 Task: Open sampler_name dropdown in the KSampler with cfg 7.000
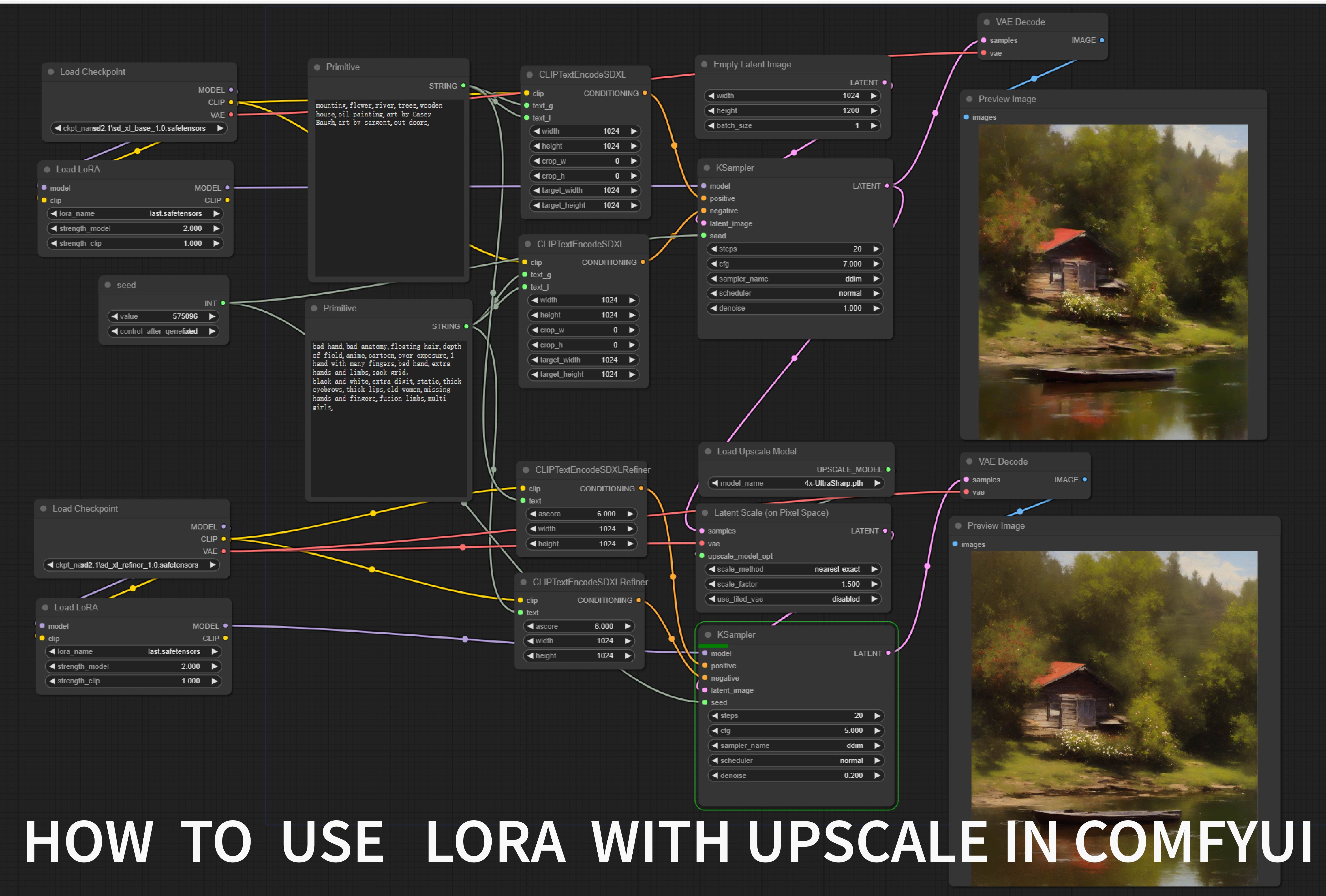[795, 279]
